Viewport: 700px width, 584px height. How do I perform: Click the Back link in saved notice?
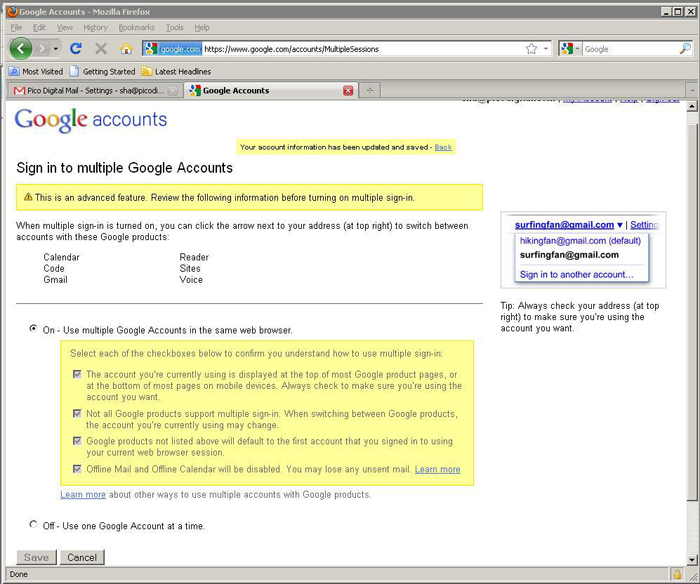[x=443, y=147]
